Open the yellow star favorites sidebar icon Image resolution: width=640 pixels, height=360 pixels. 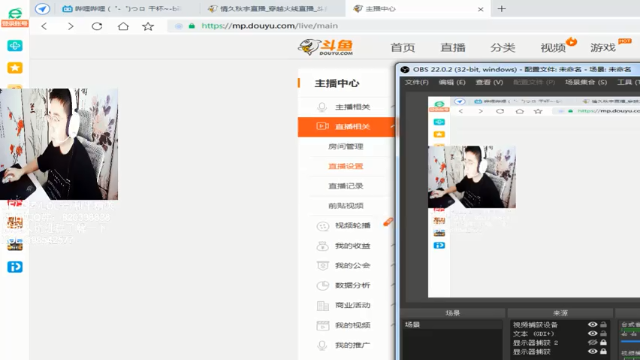(x=15, y=68)
